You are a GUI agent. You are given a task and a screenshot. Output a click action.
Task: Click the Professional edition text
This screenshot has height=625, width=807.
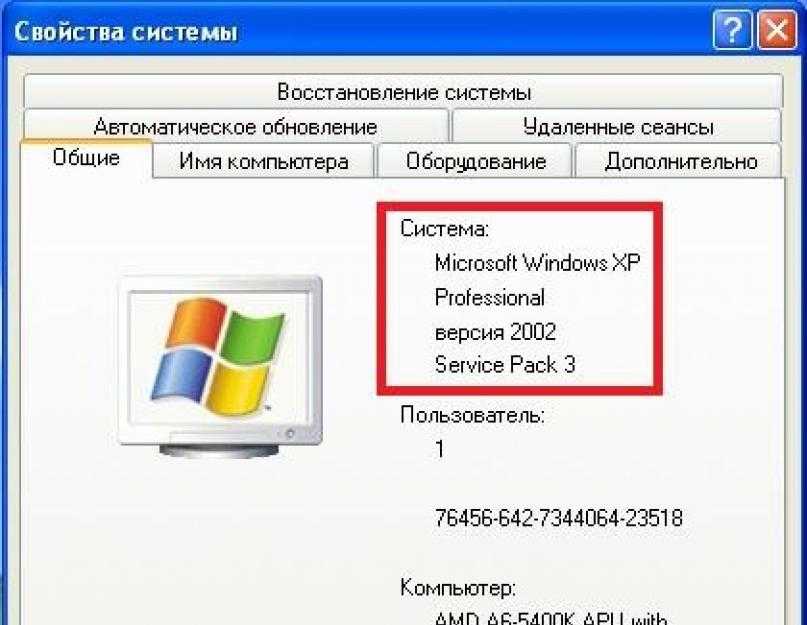(x=489, y=298)
